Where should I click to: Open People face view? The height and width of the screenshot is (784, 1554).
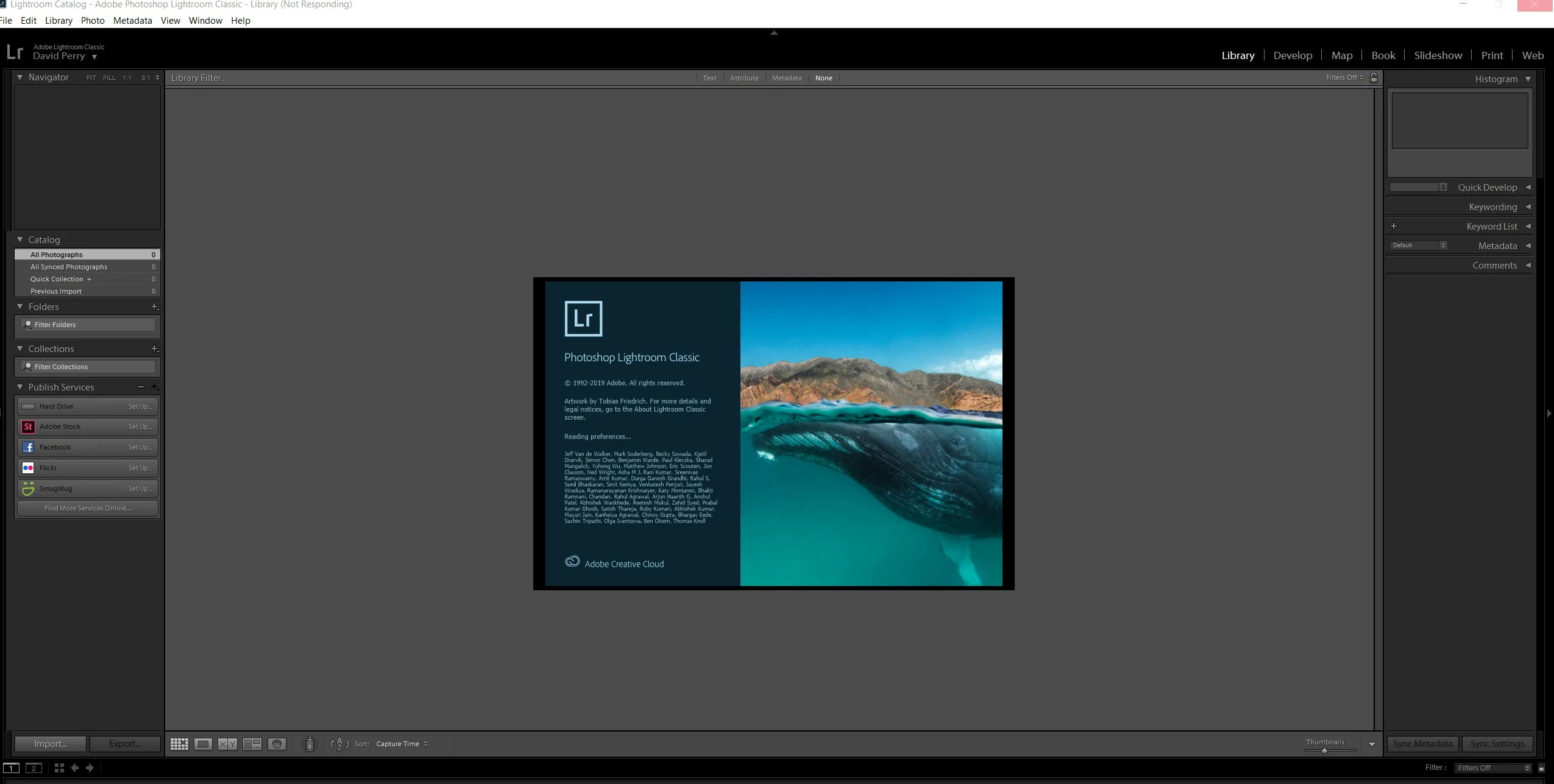tap(277, 744)
